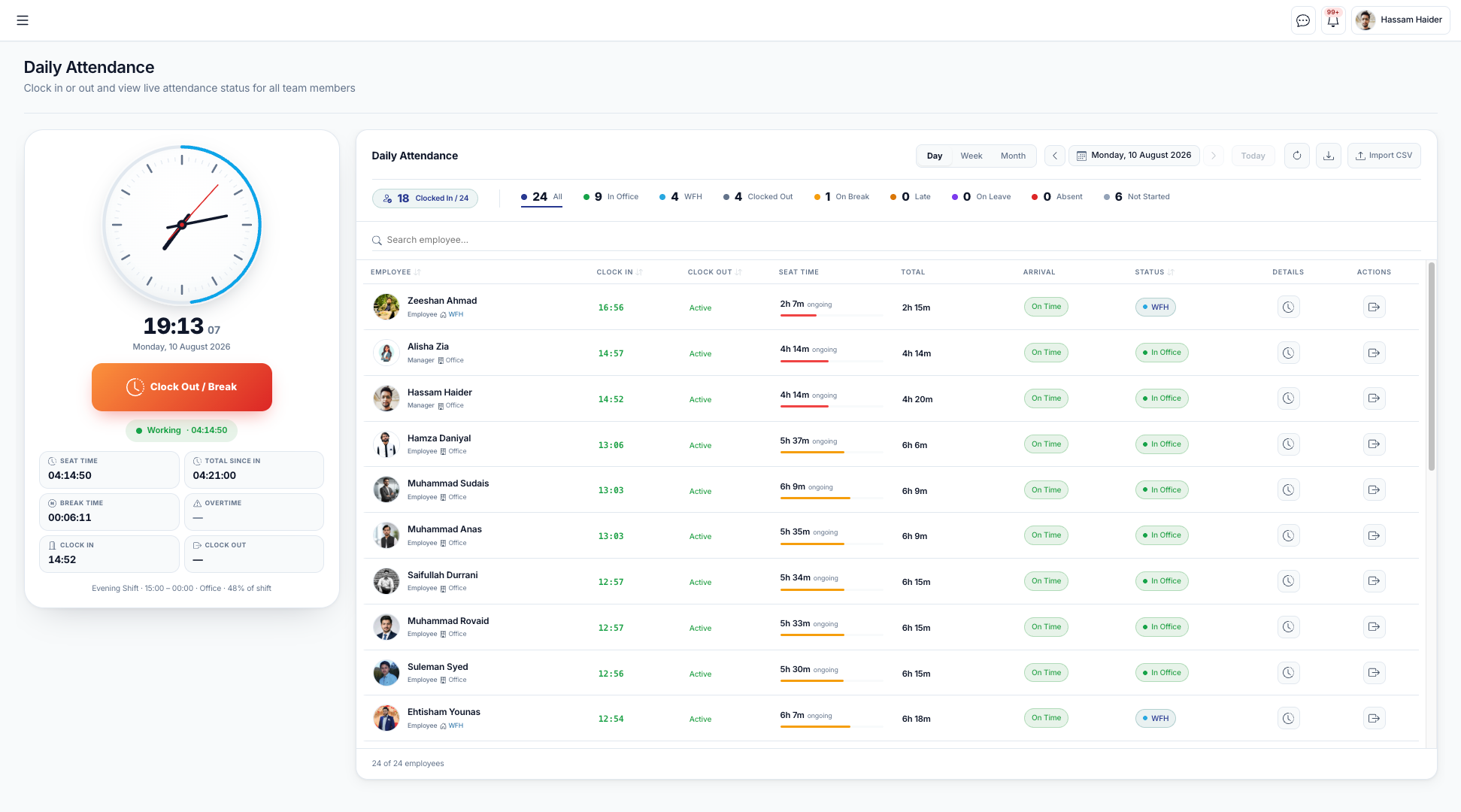Focus the Search employee field

click(896, 240)
